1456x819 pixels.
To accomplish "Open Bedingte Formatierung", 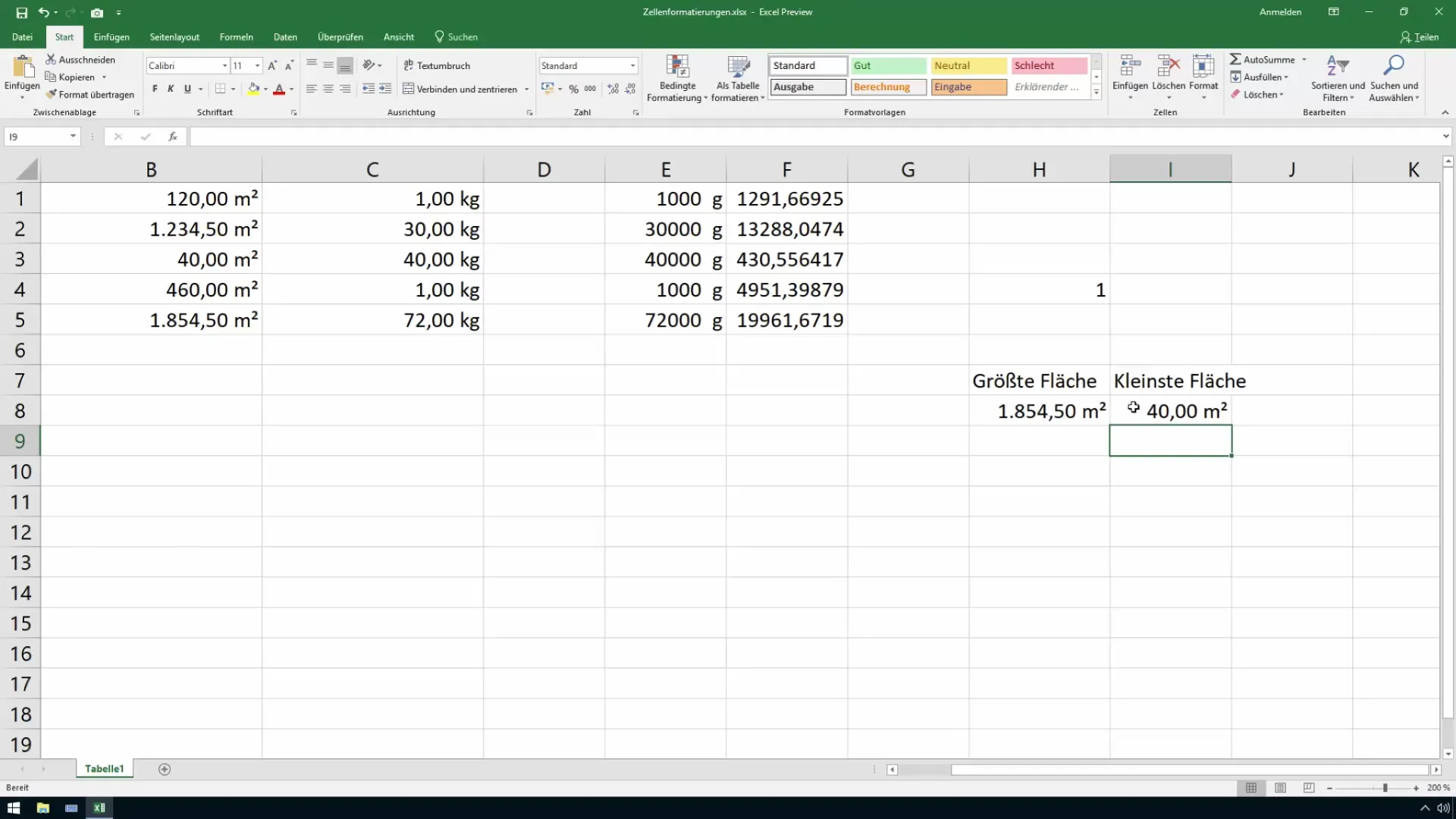I will 677,79.
